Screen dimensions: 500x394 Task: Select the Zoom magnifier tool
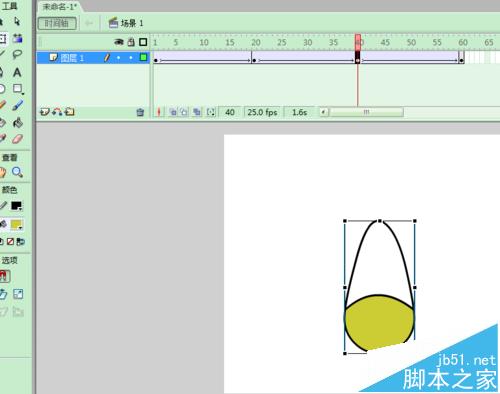click(x=17, y=172)
